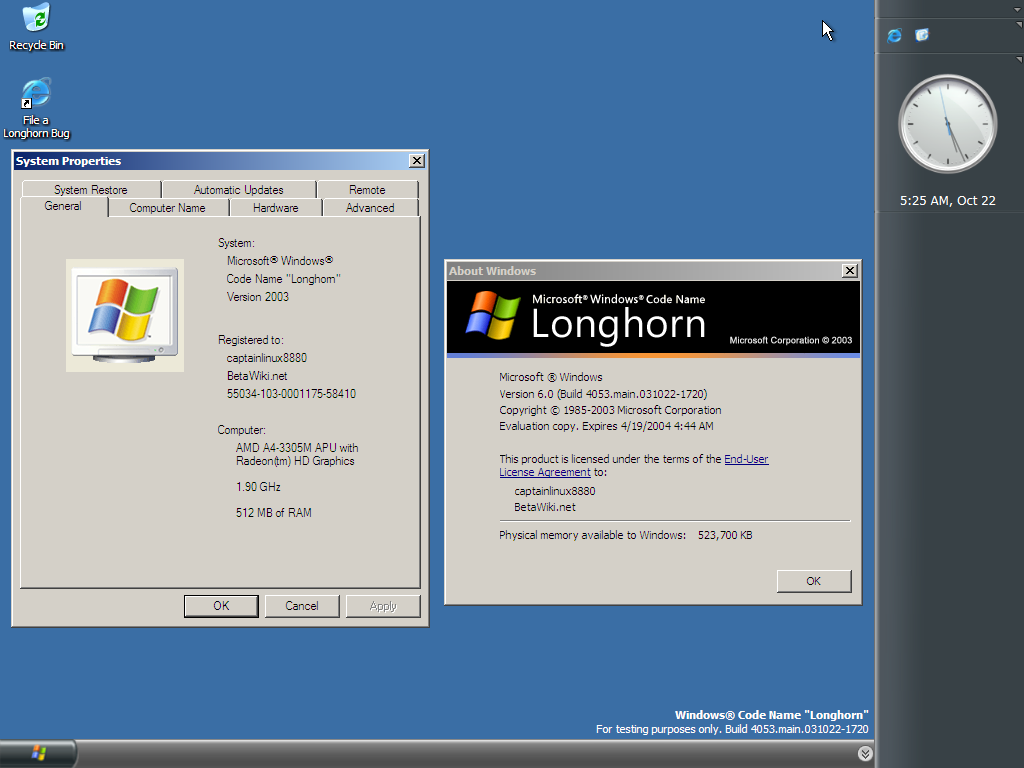Click the analog clock in sidebar
The width and height of the screenshot is (1024, 768).
[x=948, y=123]
